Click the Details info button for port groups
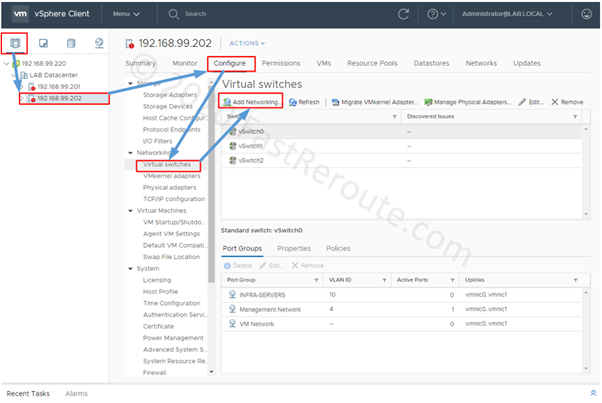The width and height of the screenshot is (602, 403). 238,266
